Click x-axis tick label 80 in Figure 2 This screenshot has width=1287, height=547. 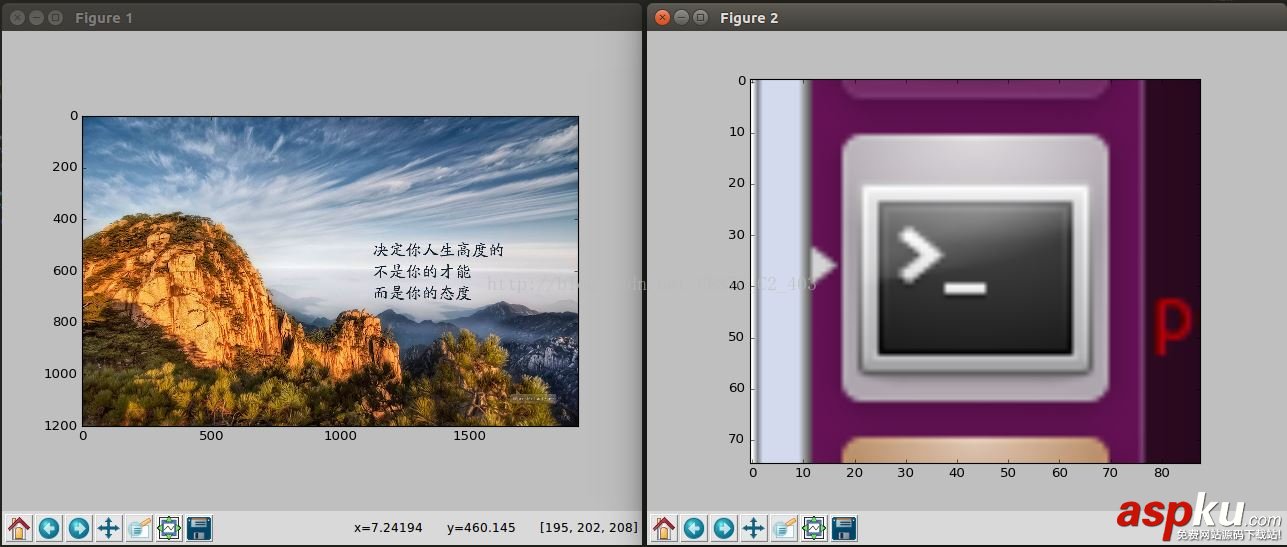tap(1162, 473)
